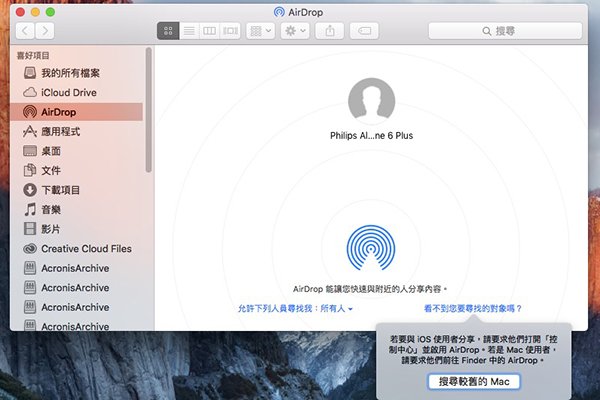Click the 下載項目 download arrow icon
The width and height of the screenshot is (600, 400).
point(30,190)
